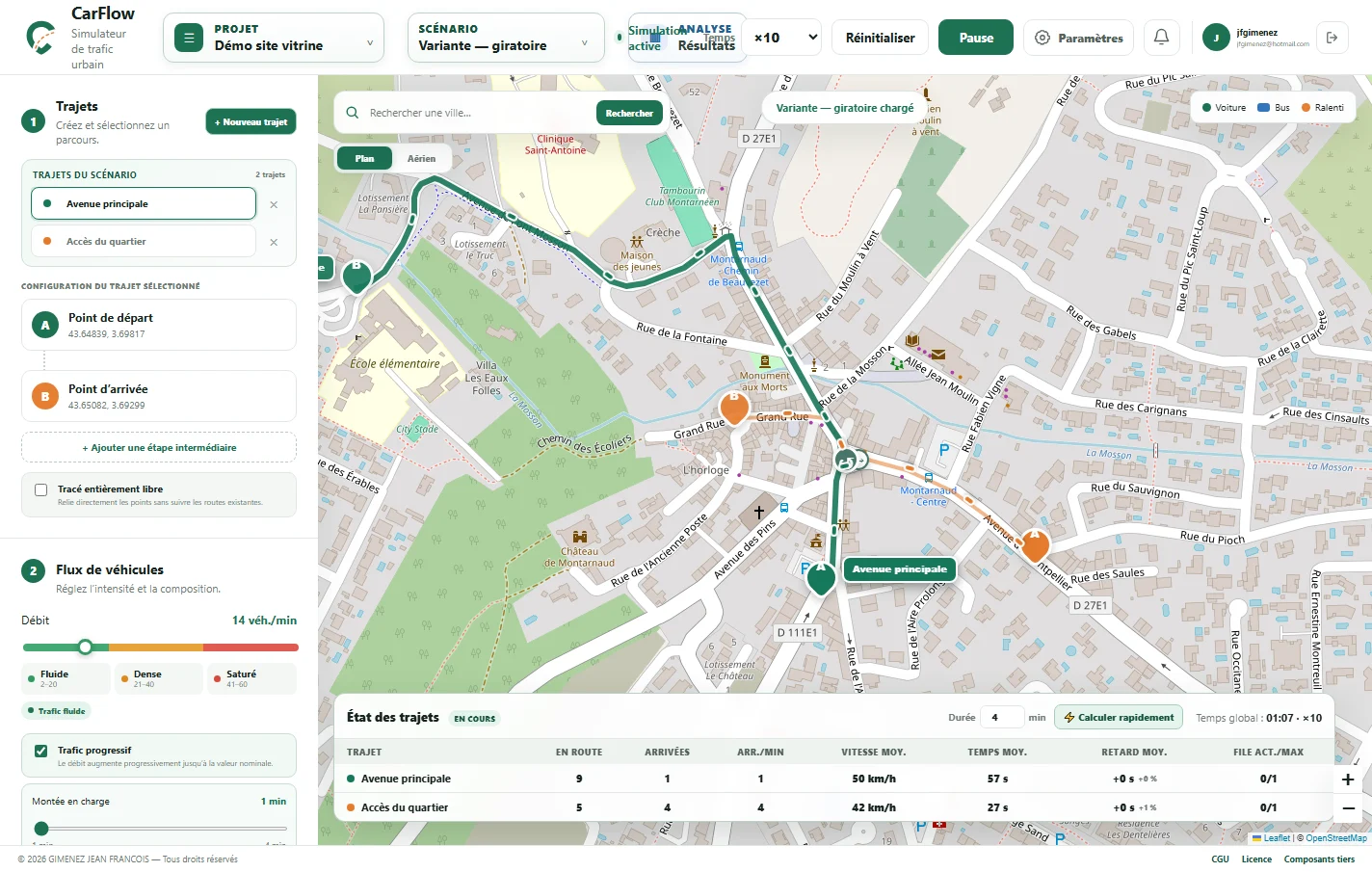This screenshot has width=1372, height=872.
Task: Remove the Avenue principale trajet
Action: tap(274, 204)
